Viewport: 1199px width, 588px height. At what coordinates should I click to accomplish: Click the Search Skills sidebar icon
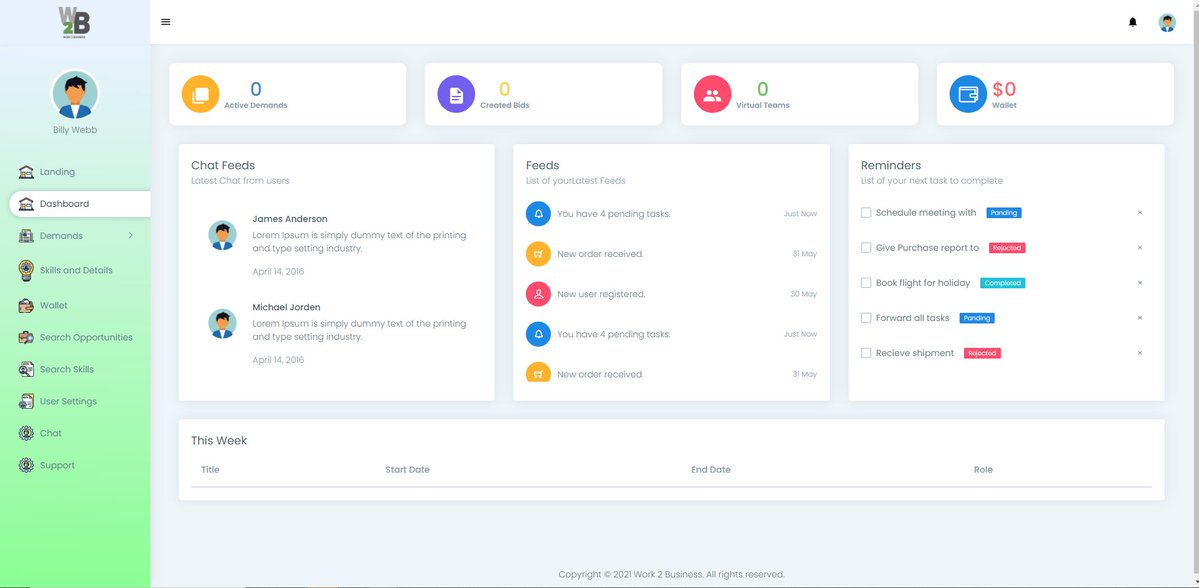coord(26,369)
